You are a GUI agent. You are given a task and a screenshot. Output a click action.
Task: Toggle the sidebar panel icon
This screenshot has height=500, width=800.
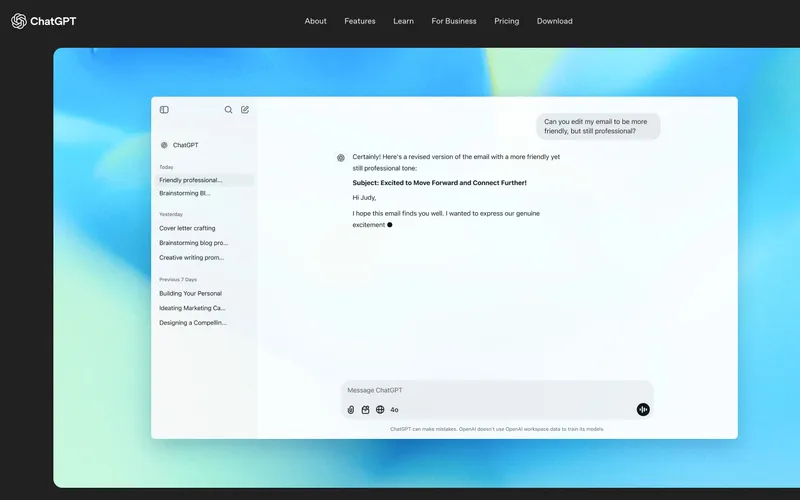(164, 110)
